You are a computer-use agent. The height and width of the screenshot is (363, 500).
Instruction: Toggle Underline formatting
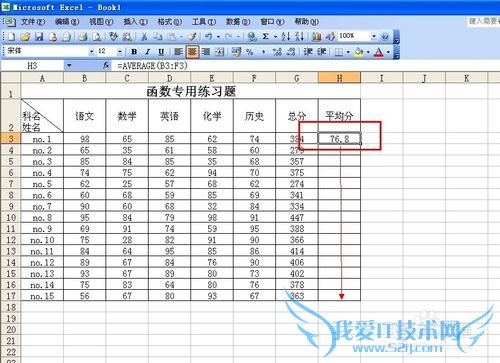(161, 52)
